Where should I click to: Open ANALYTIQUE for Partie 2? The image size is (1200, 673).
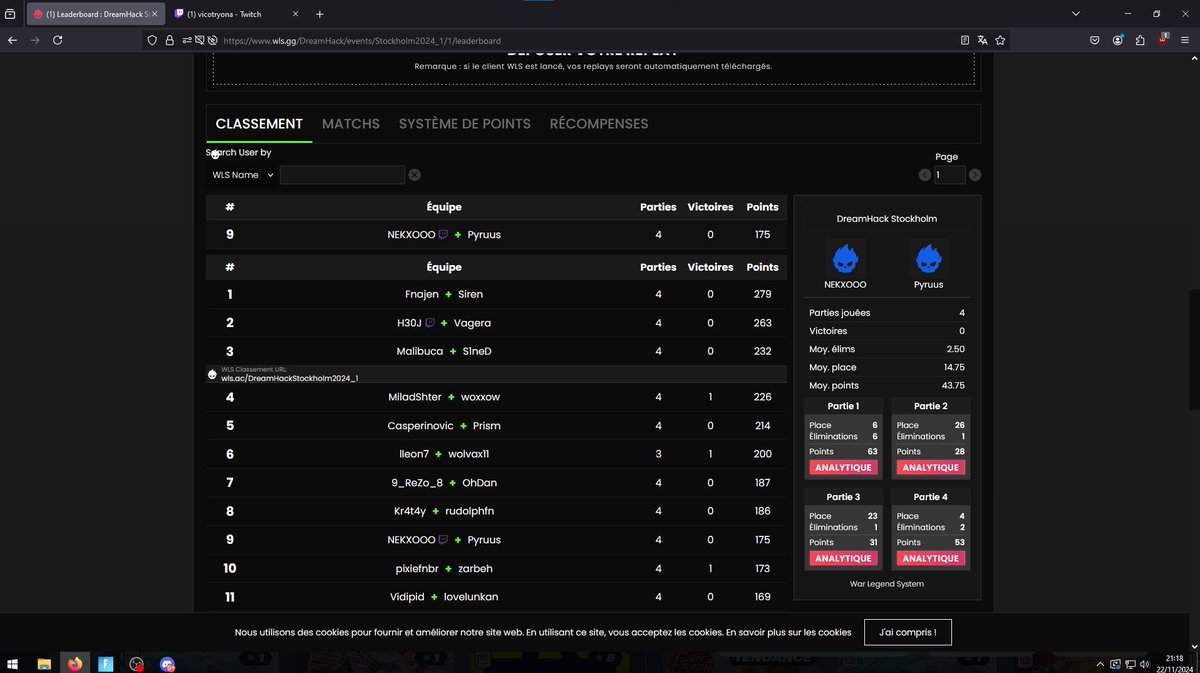click(x=931, y=468)
